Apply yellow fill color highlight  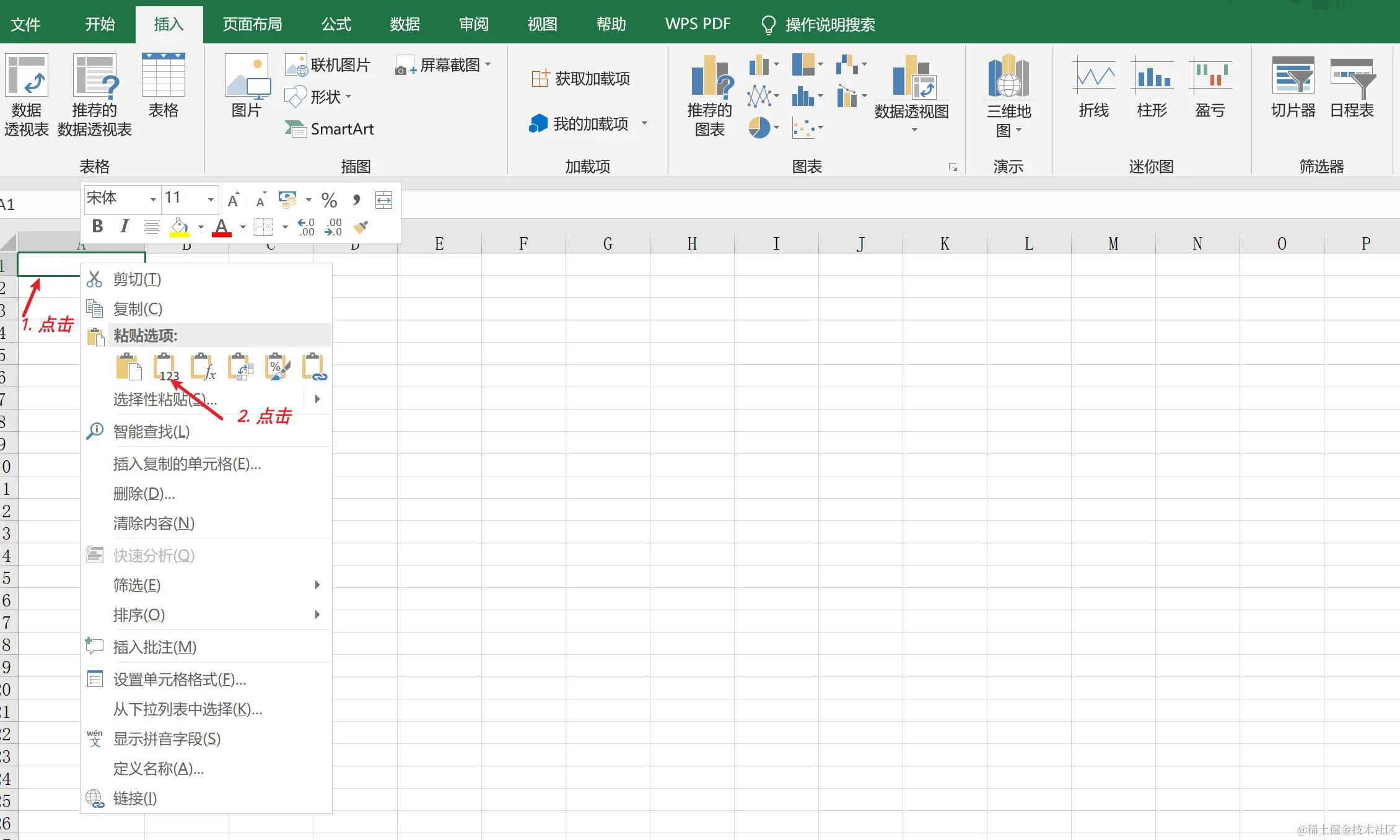point(179,227)
